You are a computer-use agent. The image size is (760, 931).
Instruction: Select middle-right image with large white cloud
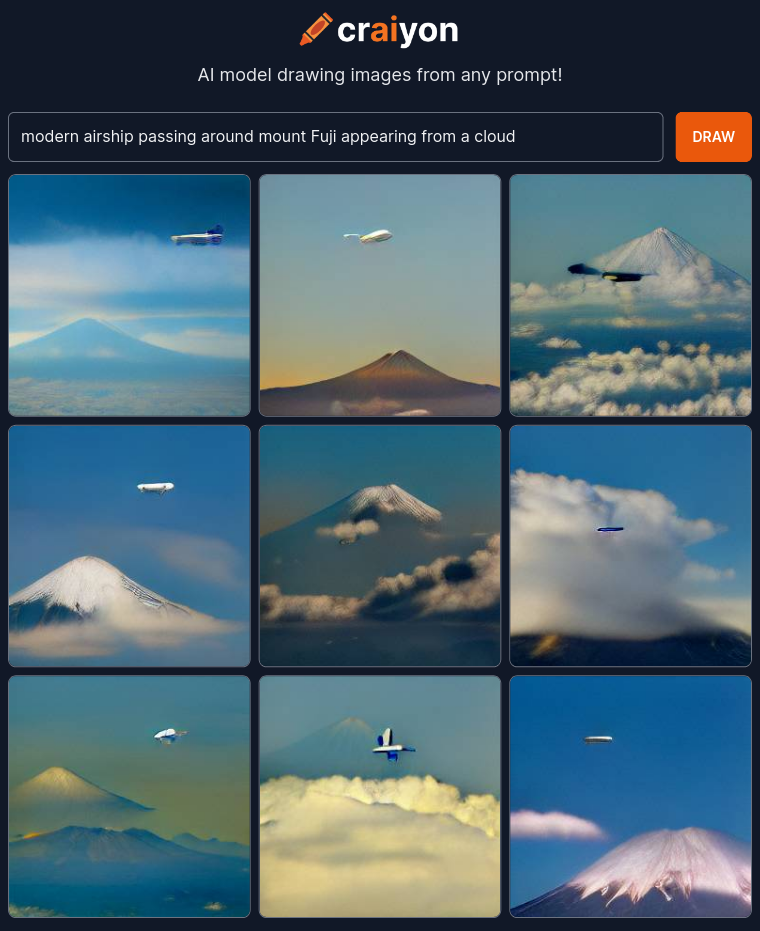click(631, 546)
